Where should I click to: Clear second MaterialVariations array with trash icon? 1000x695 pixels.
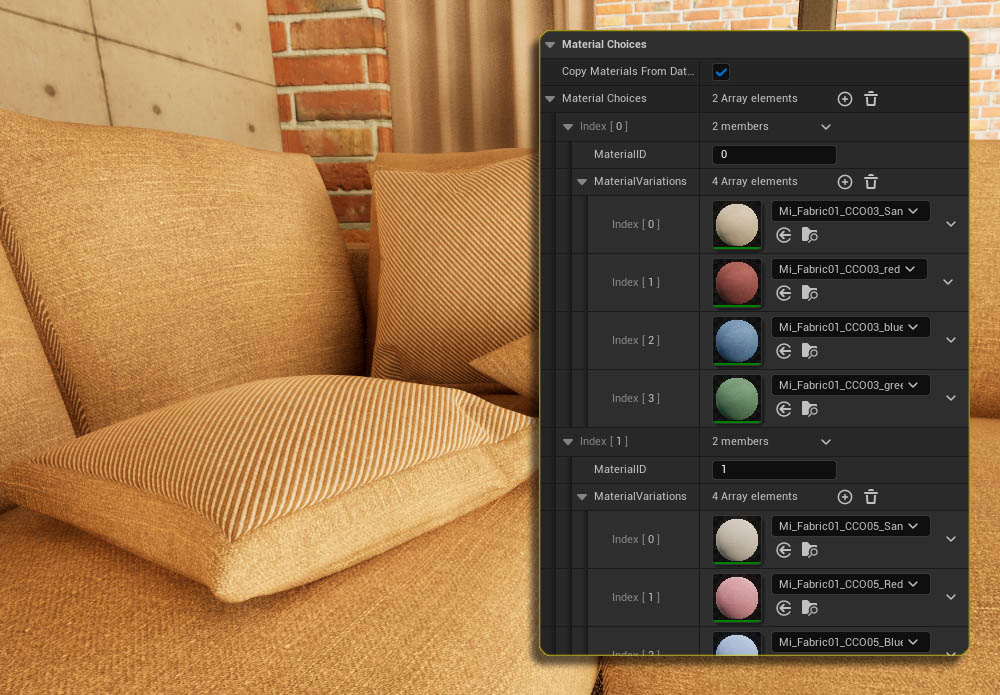[871, 497]
